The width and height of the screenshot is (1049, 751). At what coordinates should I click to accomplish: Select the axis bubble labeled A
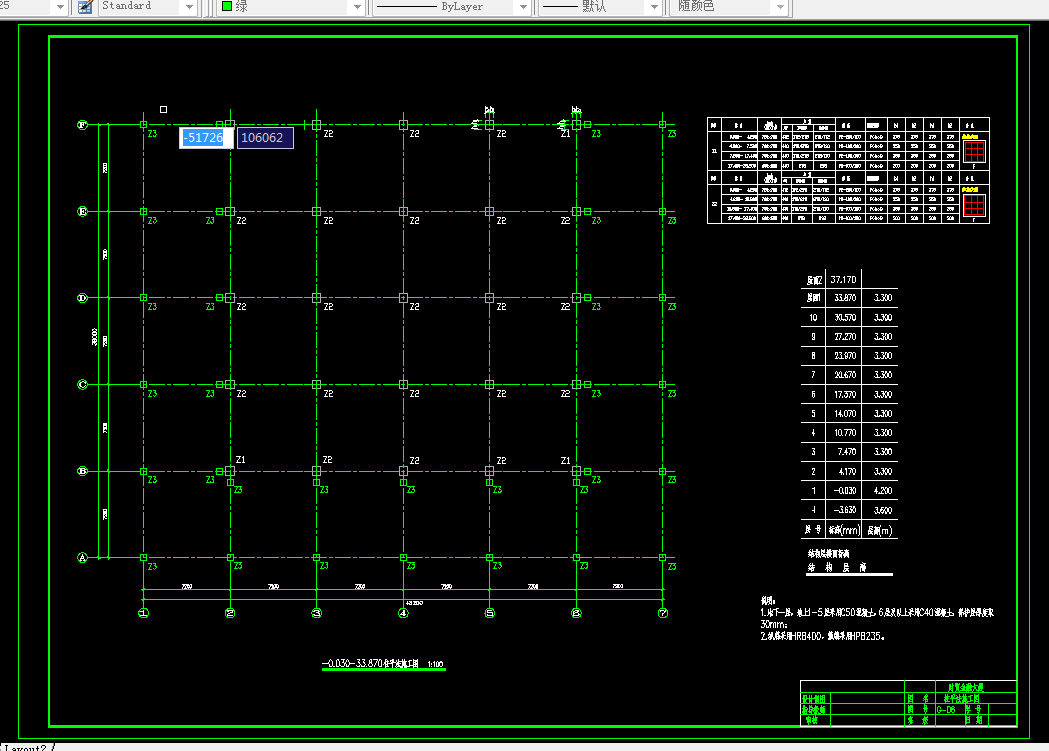point(82,558)
